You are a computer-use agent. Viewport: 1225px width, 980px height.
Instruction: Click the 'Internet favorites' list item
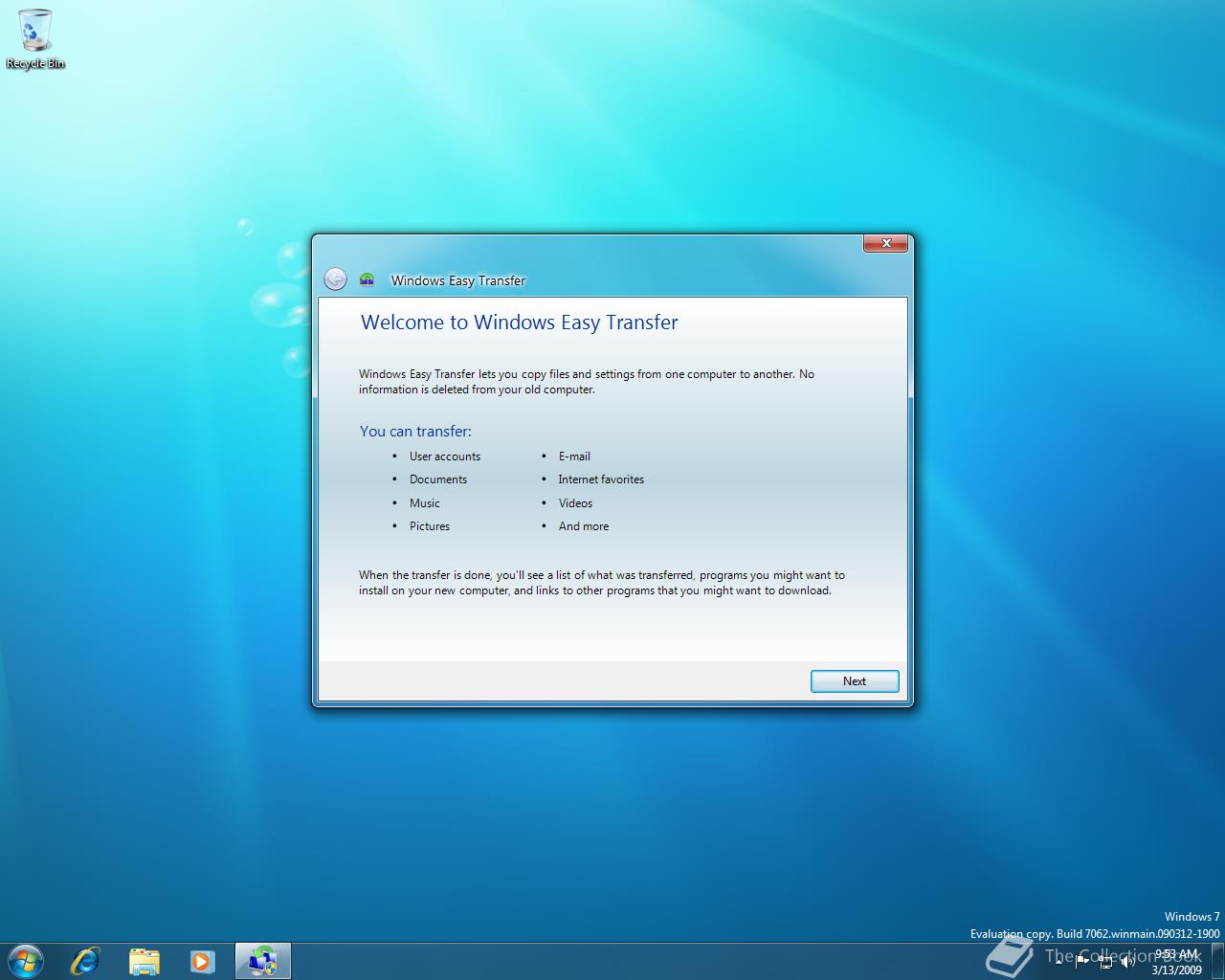tap(601, 479)
